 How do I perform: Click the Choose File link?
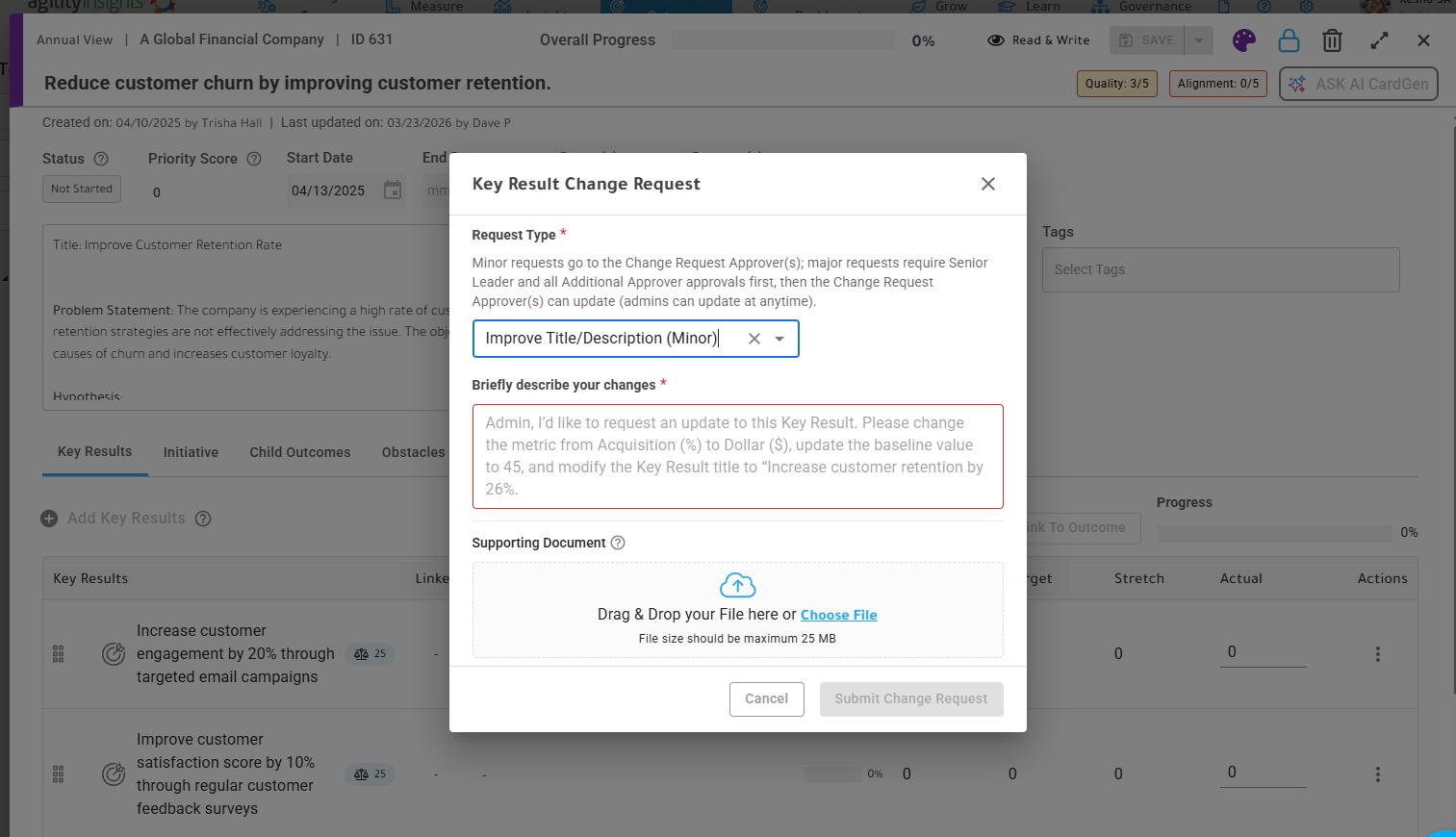(x=839, y=615)
